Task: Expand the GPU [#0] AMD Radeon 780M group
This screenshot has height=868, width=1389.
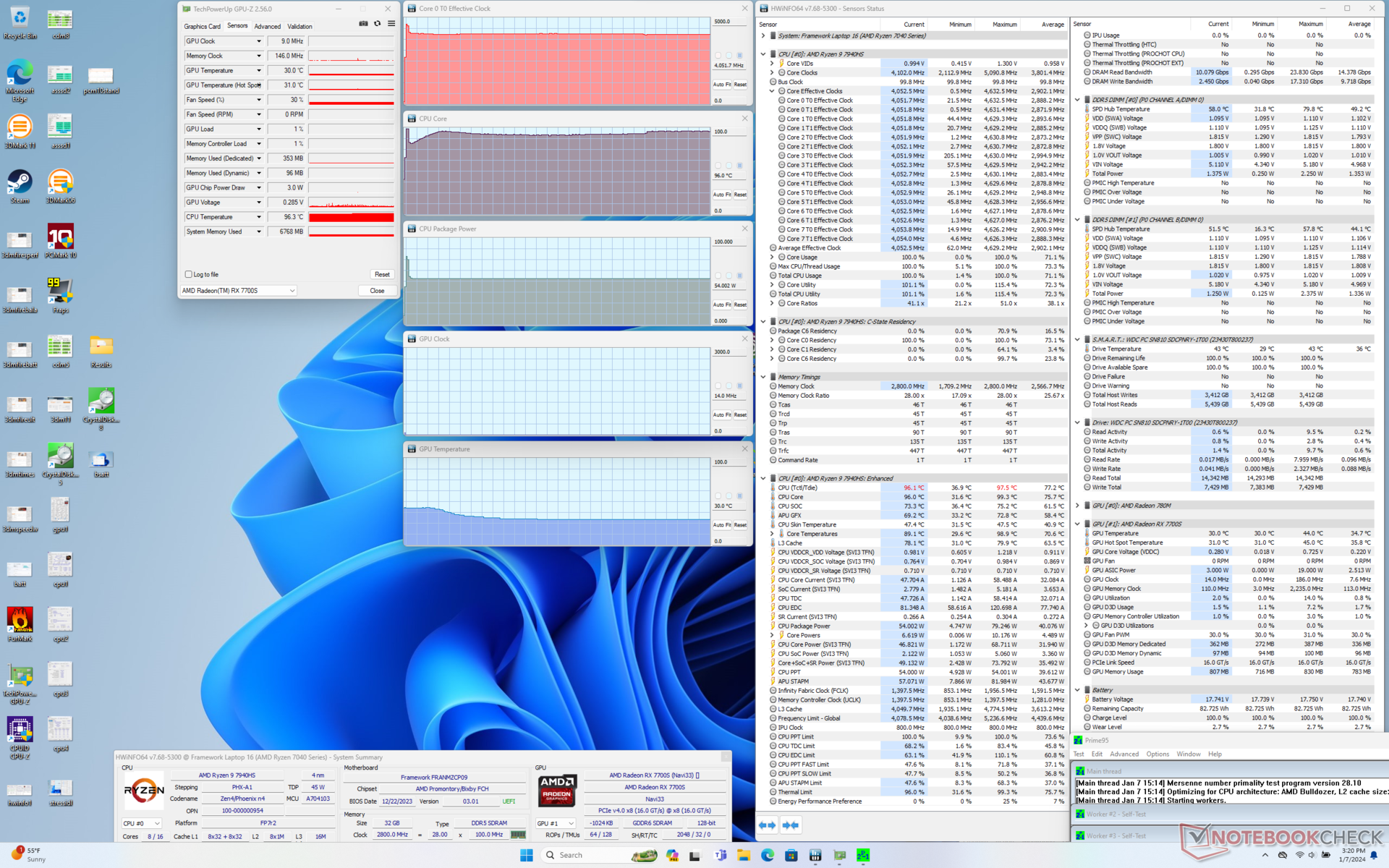Action: pyautogui.click(x=1077, y=506)
